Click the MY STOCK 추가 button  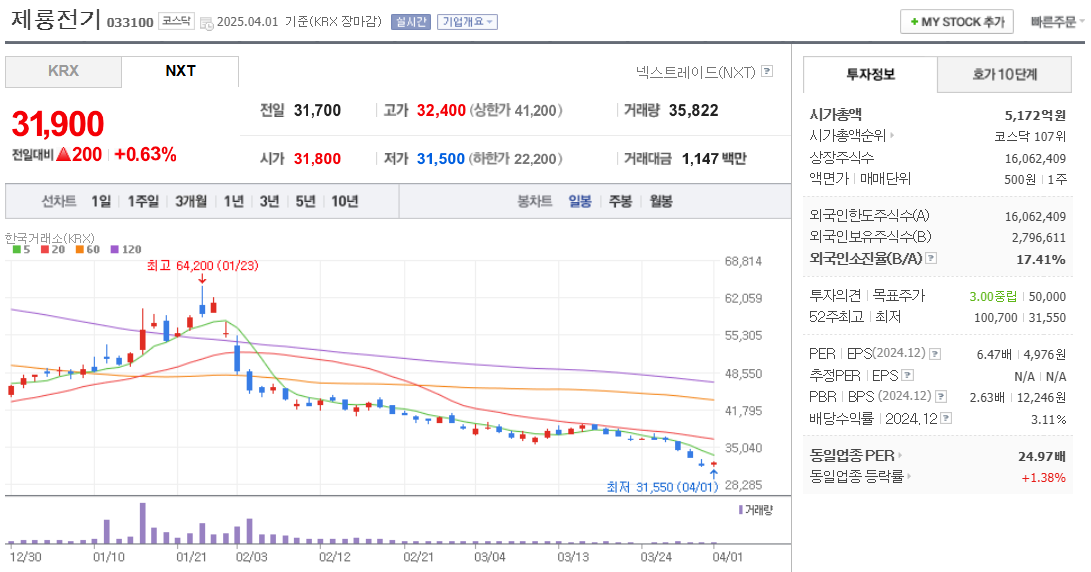coord(957,22)
